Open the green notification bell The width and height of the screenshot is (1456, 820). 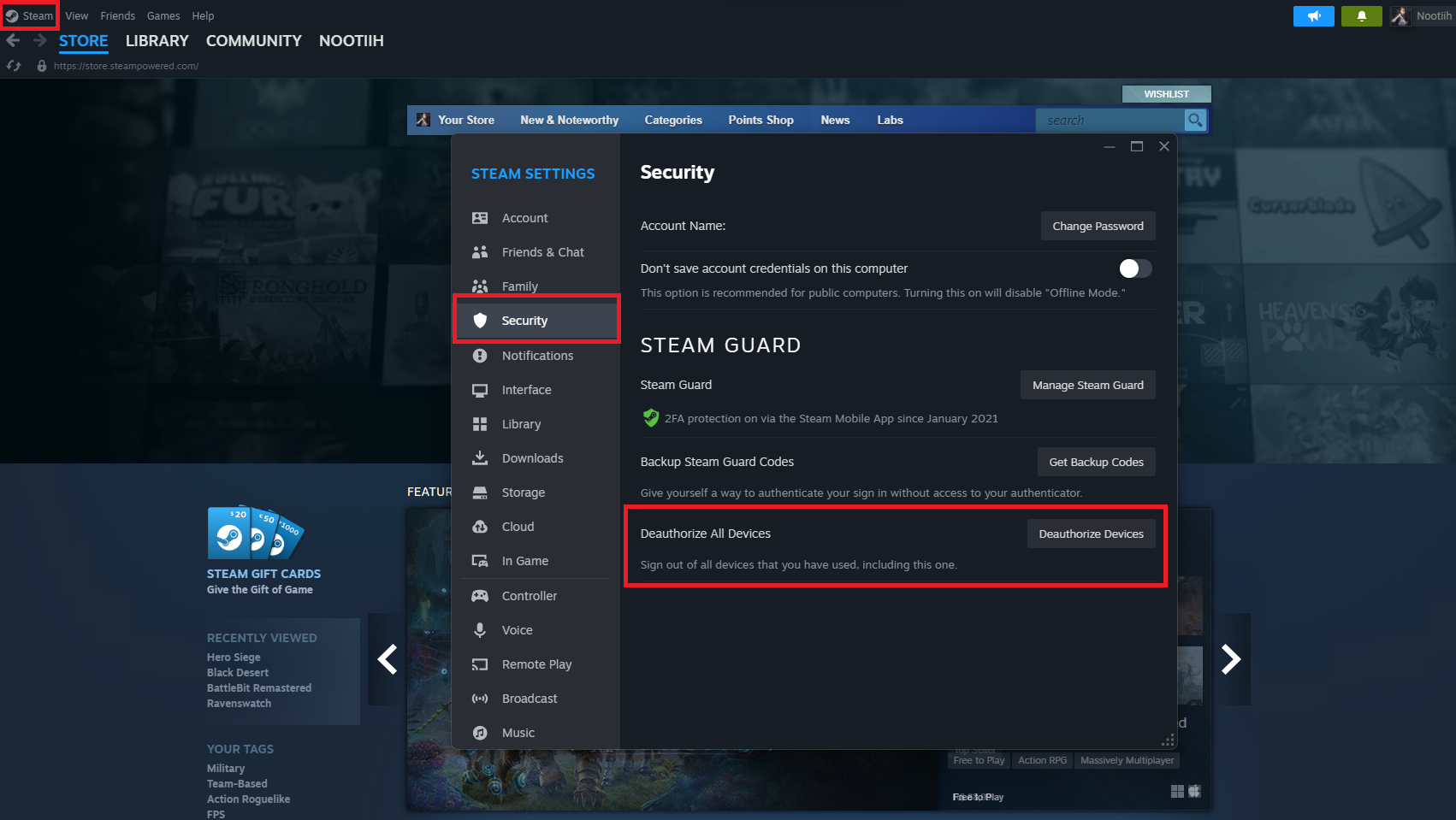coord(1362,16)
